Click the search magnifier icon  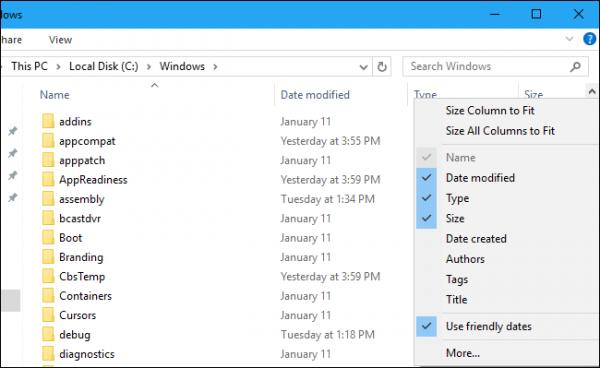(x=575, y=67)
